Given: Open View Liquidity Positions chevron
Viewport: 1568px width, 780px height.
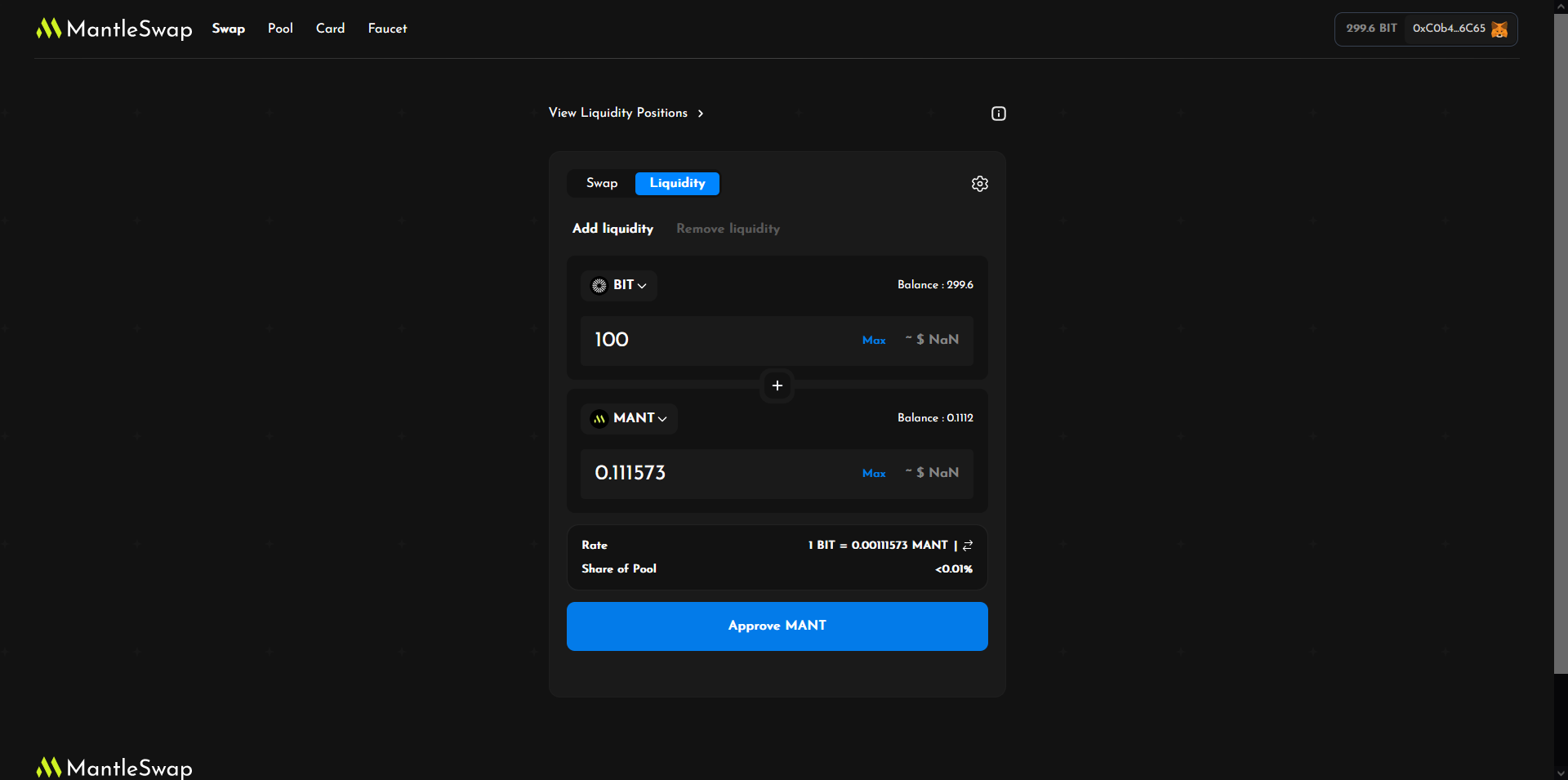Looking at the screenshot, I should (x=701, y=114).
